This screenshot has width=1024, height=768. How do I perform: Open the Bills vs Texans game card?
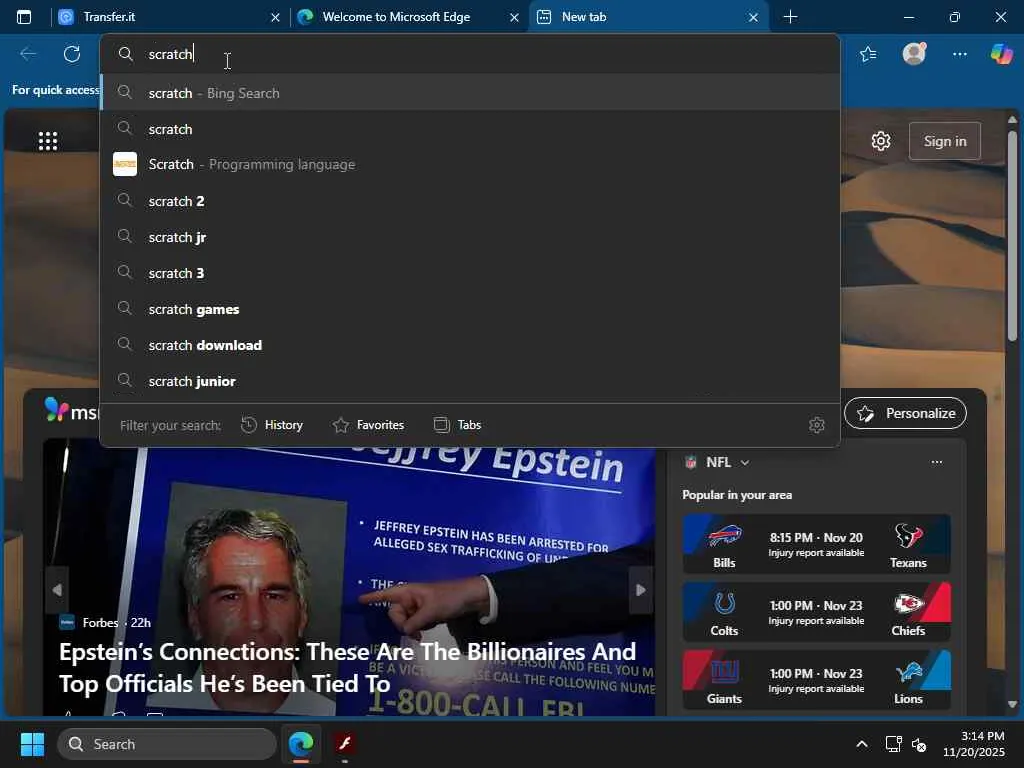point(816,544)
